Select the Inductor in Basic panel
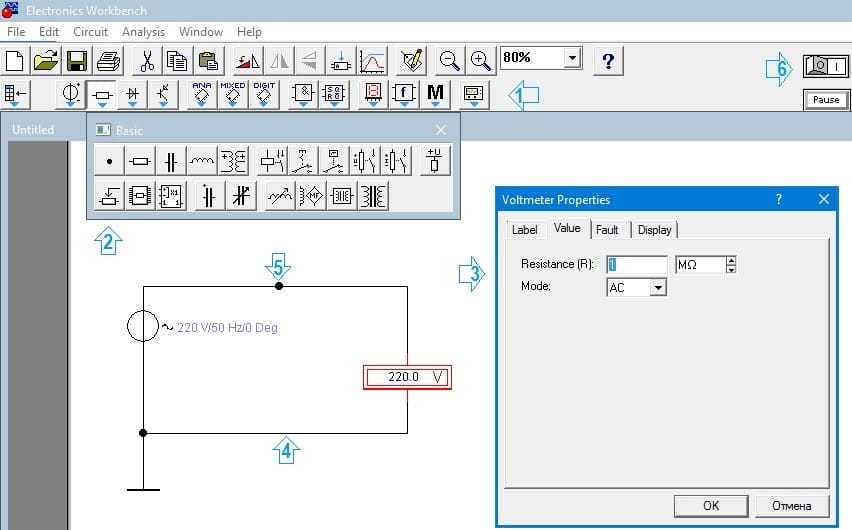 tap(202, 161)
